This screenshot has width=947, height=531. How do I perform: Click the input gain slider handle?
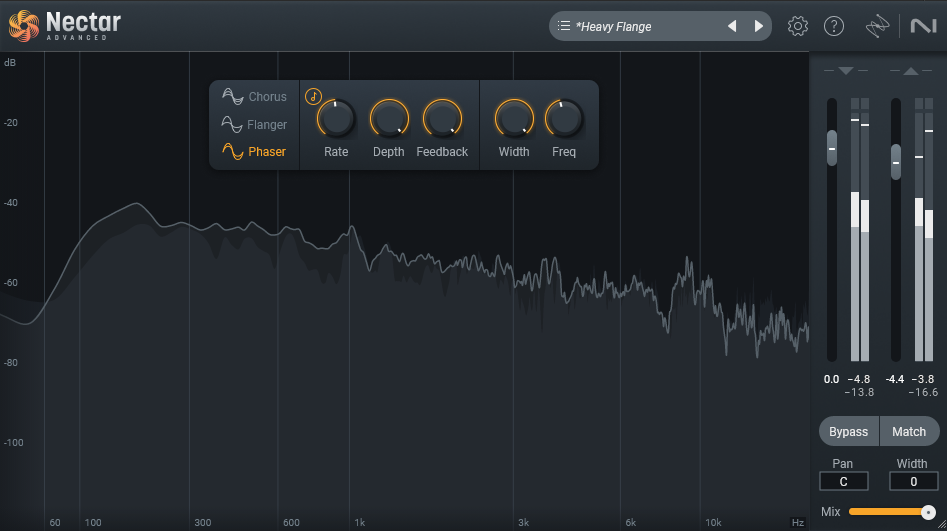point(832,148)
